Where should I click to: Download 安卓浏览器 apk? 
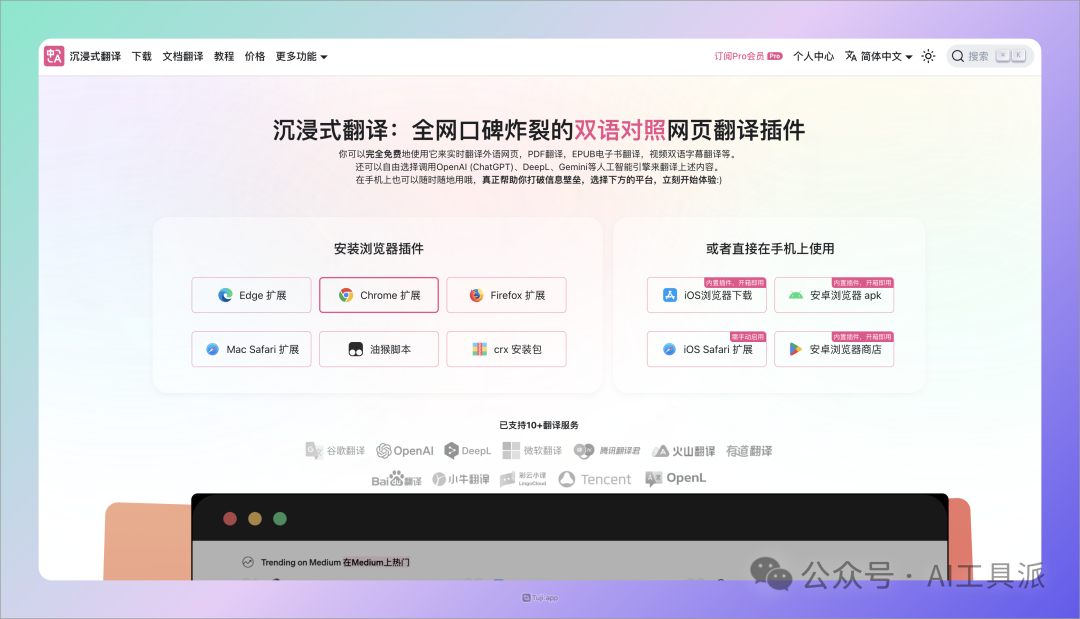[834, 295]
